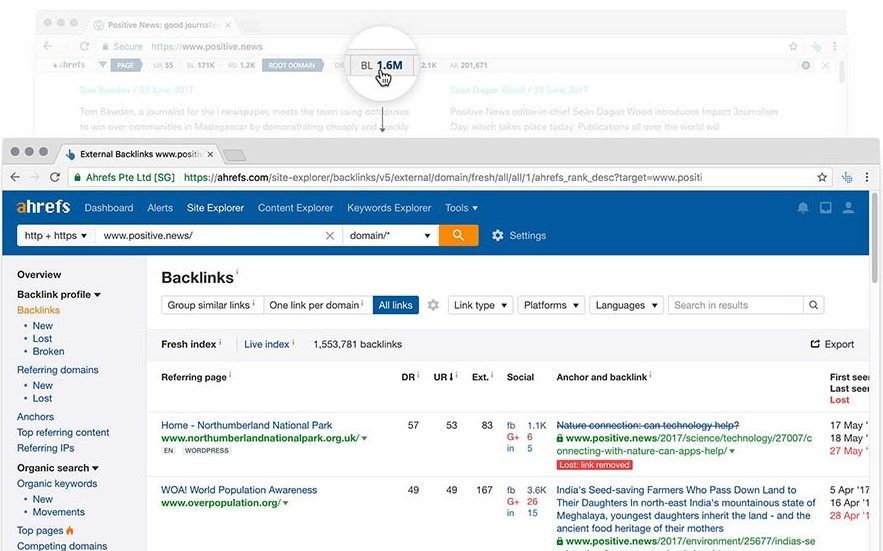Click the front window's vertical scrollbar
This screenshot has width=883, height=551.
(x=874, y=237)
